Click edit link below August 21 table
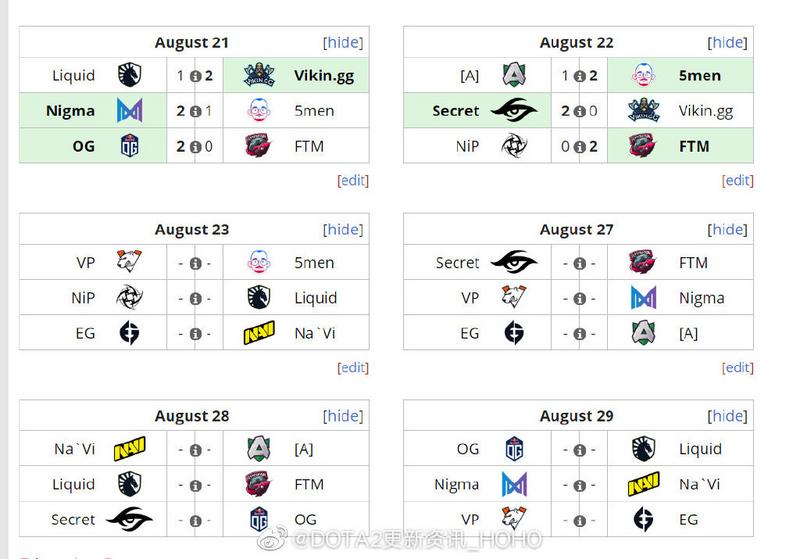This screenshot has height=559, width=800. coord(353,180)
